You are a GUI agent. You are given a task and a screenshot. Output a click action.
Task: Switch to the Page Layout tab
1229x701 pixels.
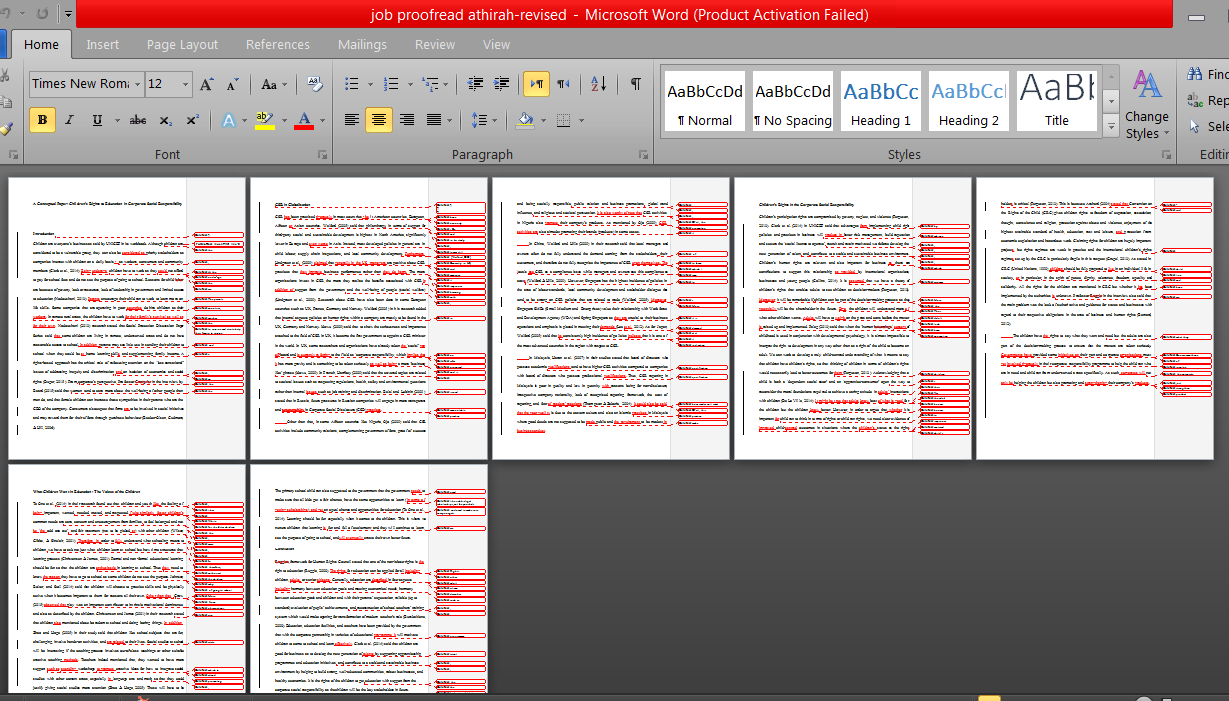182,45
